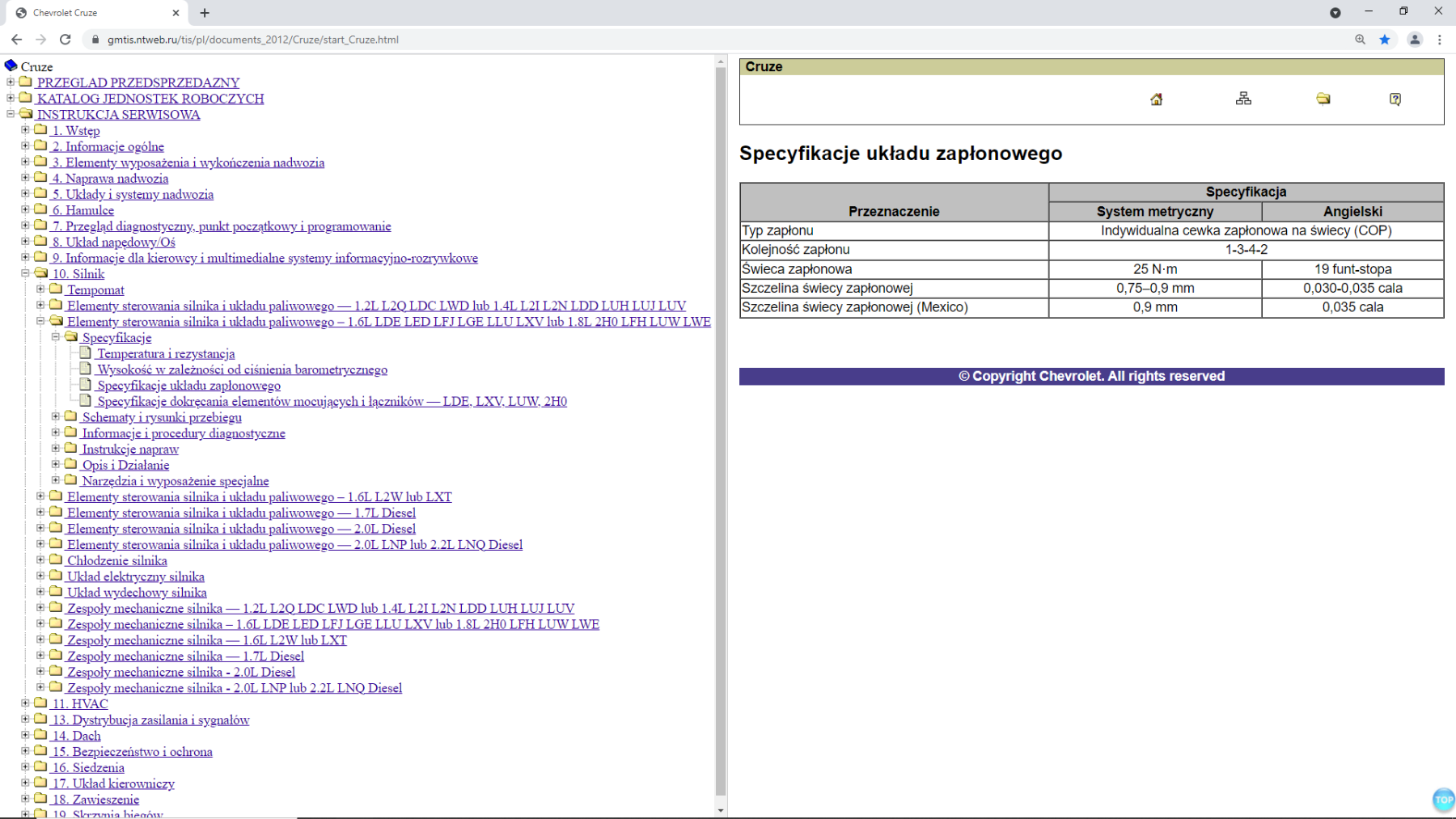Open the sitemap hierarchy icon
The width and height of the screenshot is (1456, 819).
(1243, 99)
